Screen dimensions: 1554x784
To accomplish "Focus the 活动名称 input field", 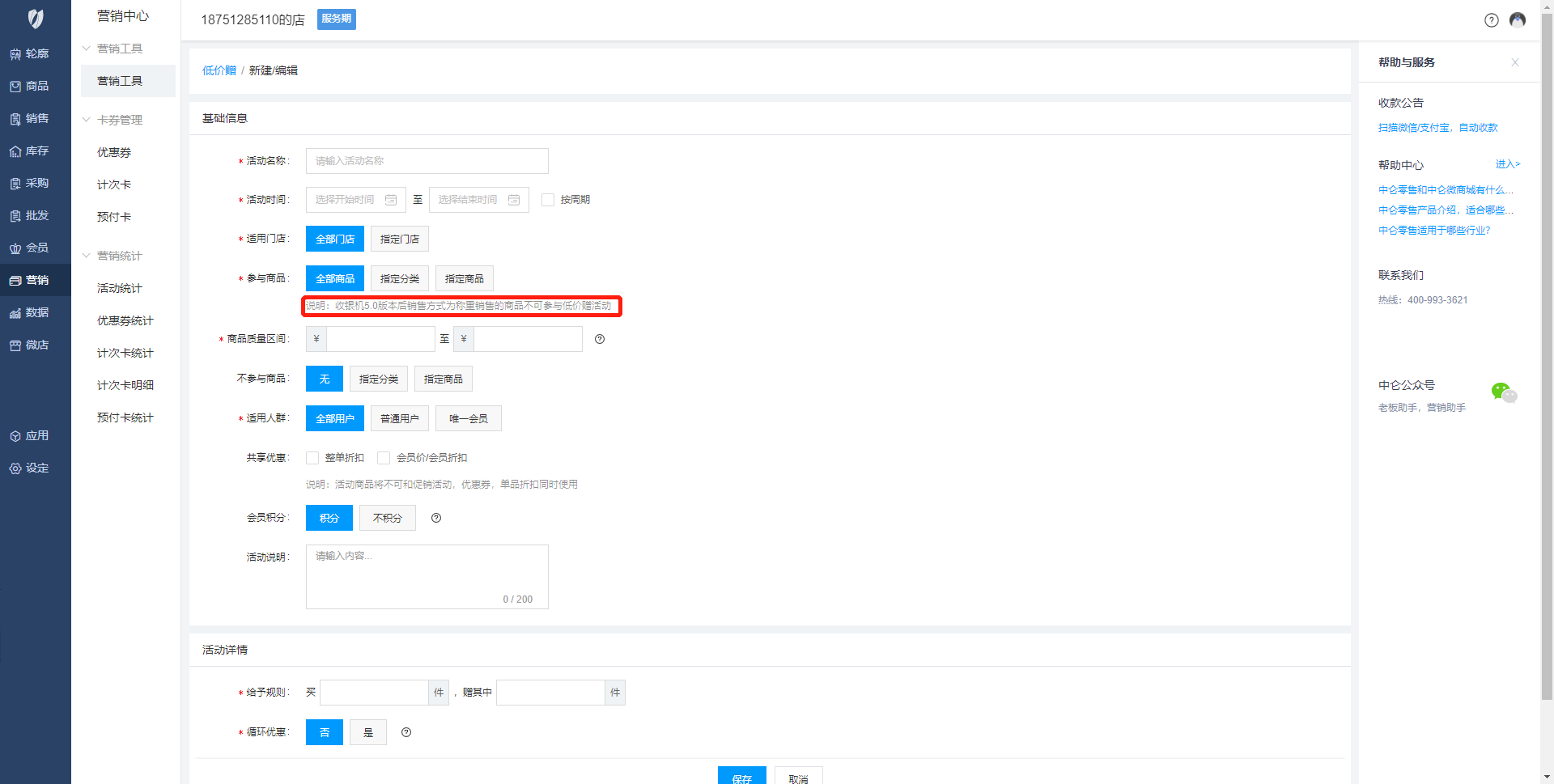I will click(427, 161).
